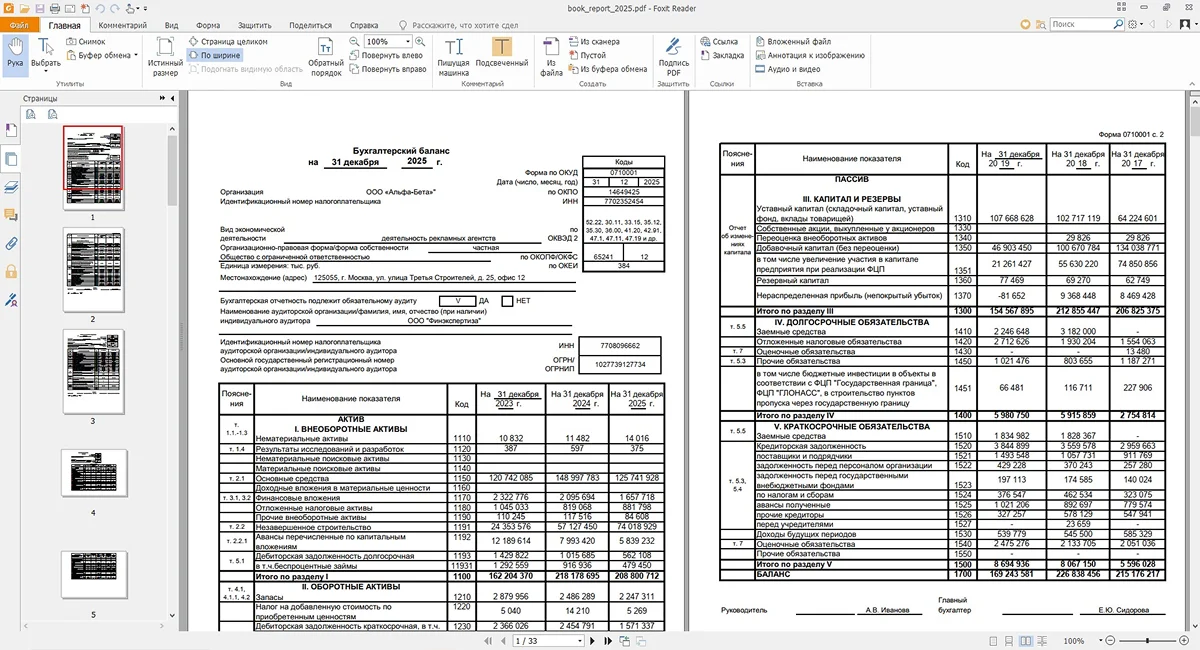Open the Comment (Комментарий) ribbon tab

122,24
